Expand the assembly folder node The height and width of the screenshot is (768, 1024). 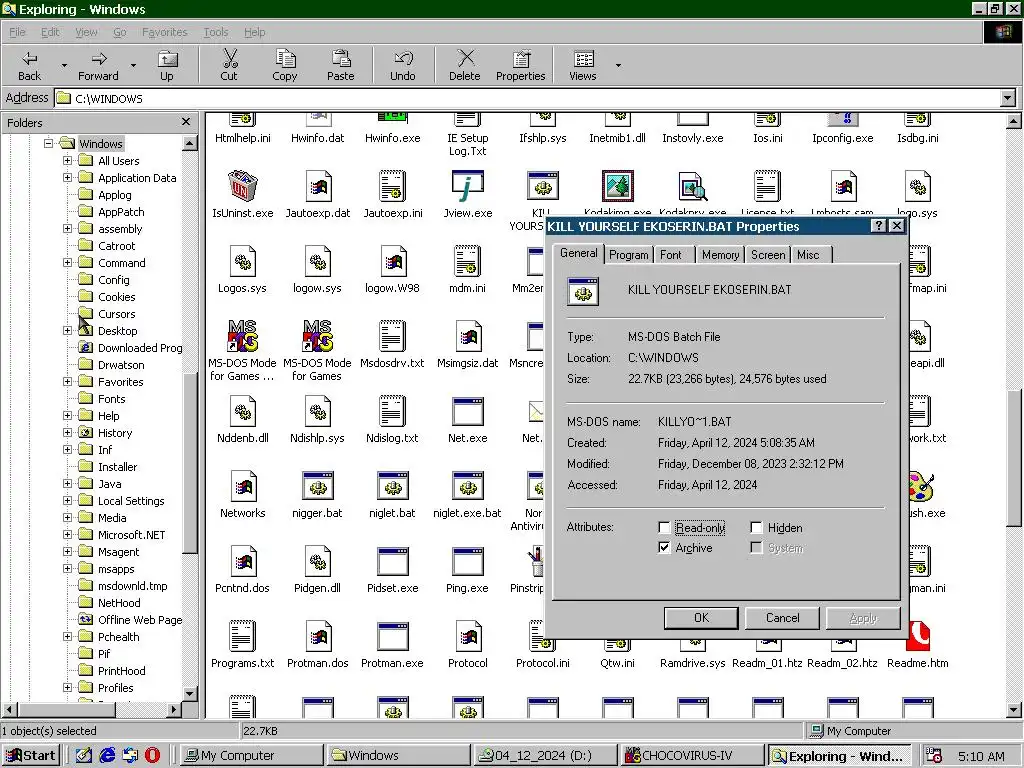(x=67, y=229)
